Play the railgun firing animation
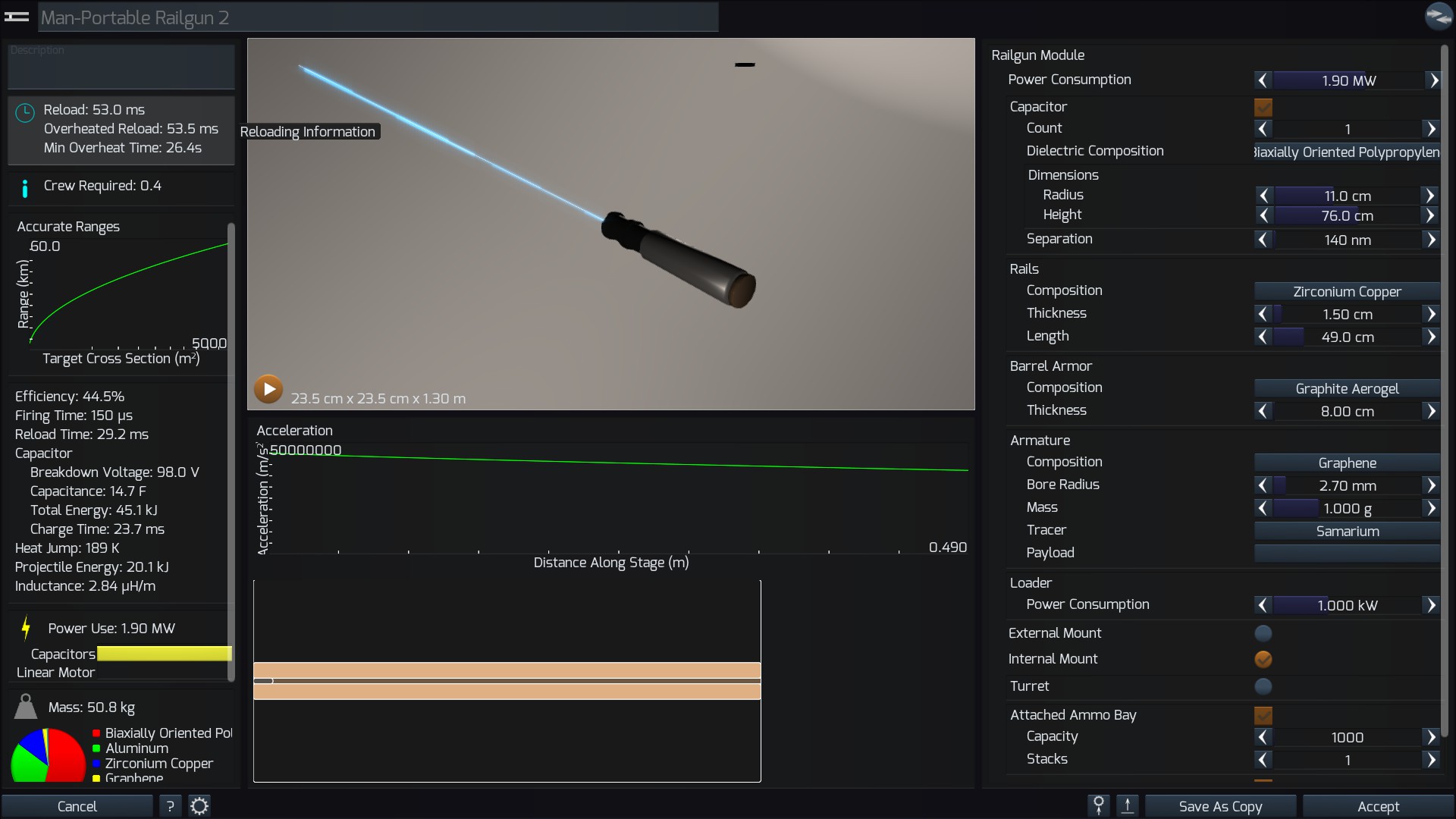This screenshot has height=819, width=1456. [268, 389]
